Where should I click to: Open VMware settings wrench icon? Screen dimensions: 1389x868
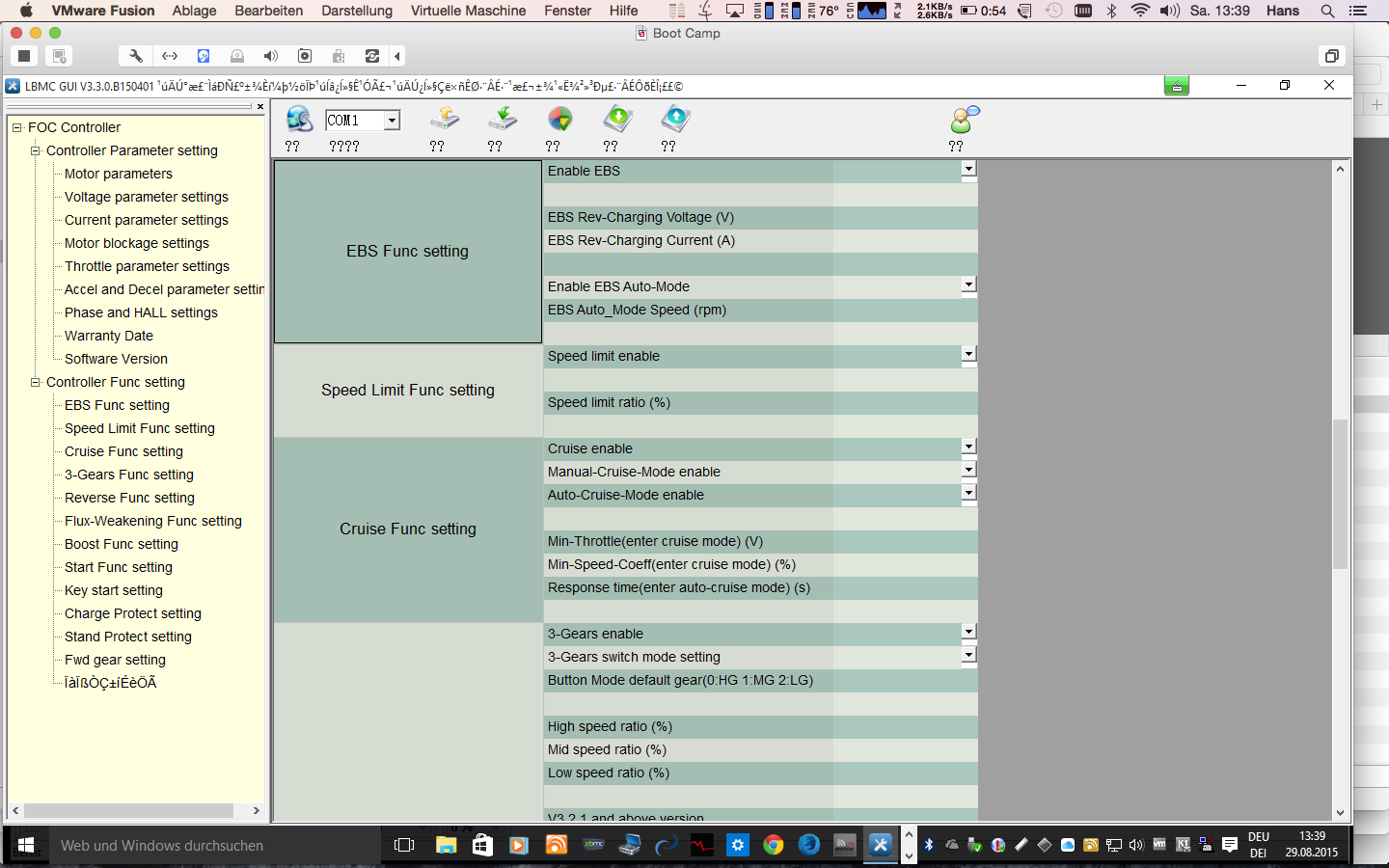coord(136,56)
